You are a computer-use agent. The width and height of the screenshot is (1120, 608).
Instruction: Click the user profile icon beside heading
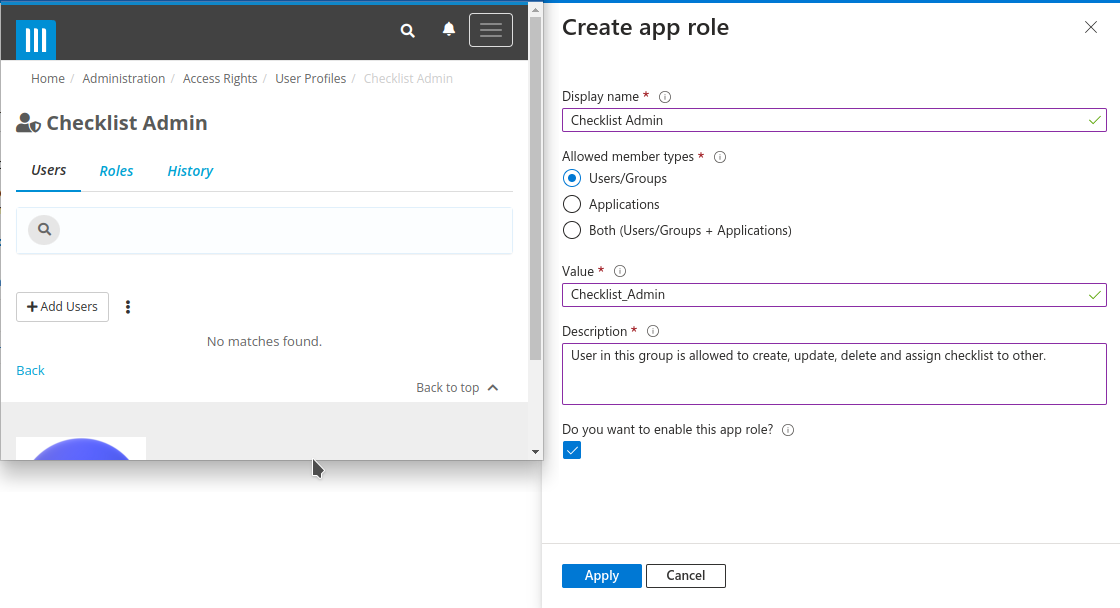click(x=28, y=123)
